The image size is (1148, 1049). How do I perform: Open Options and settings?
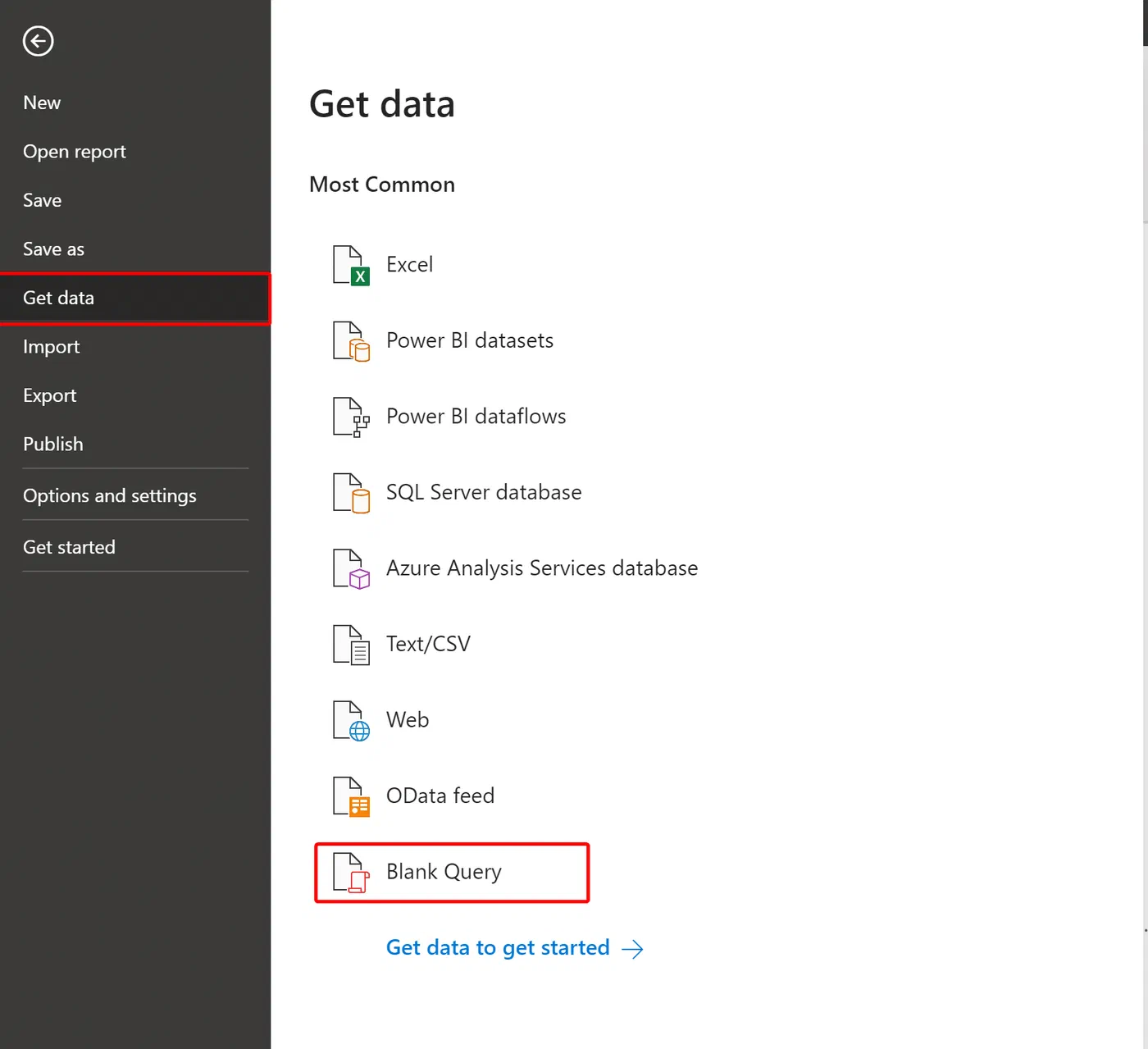(110, 495)
